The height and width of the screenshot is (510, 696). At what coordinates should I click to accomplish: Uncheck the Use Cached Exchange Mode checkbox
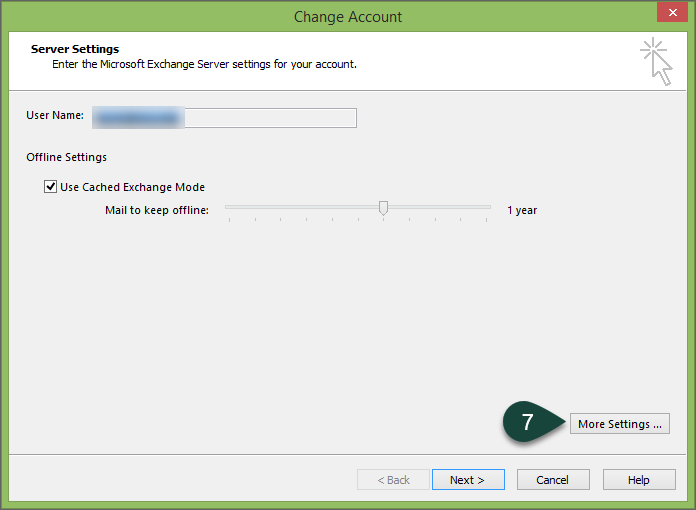pyautogui.click(x=51, y=187)
